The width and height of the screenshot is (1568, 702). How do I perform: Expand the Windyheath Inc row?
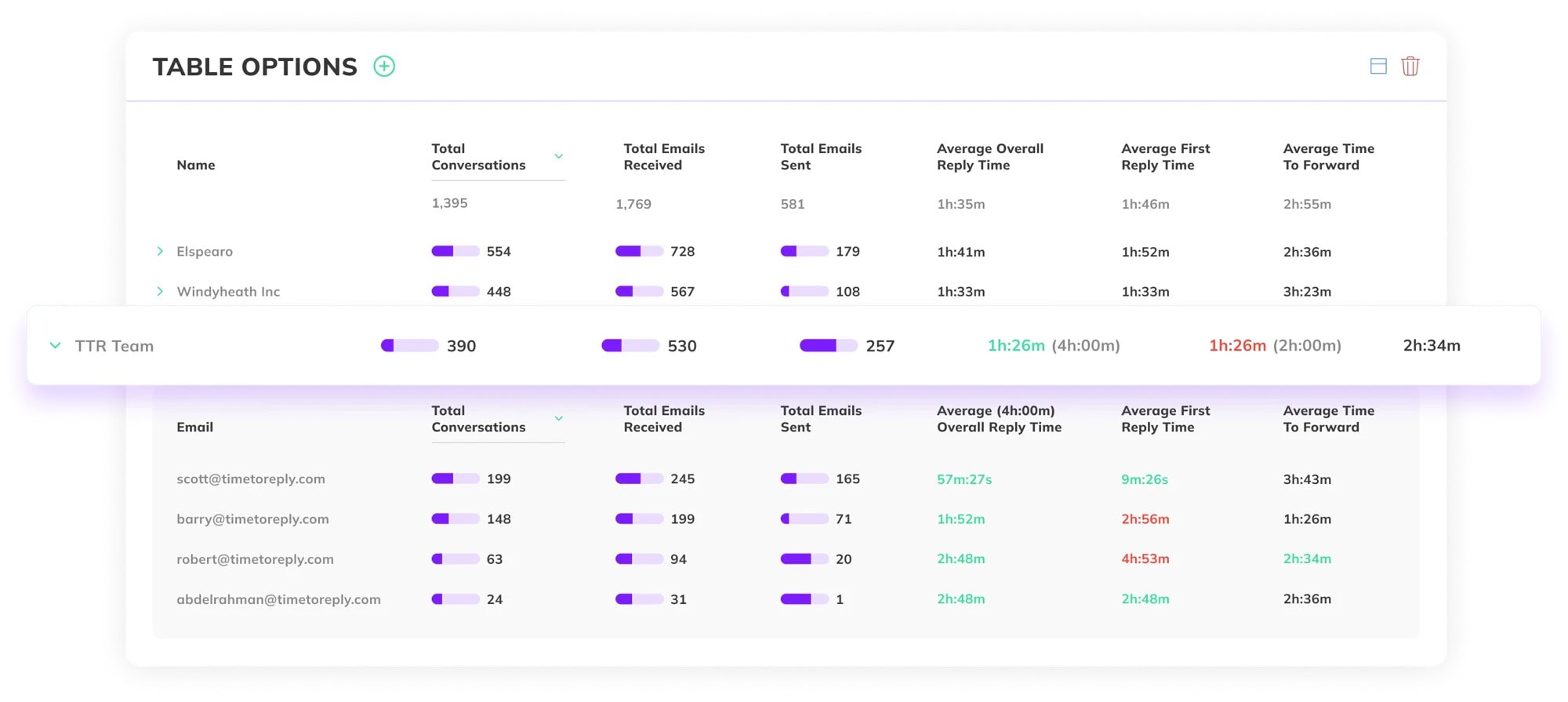(160, 292)
